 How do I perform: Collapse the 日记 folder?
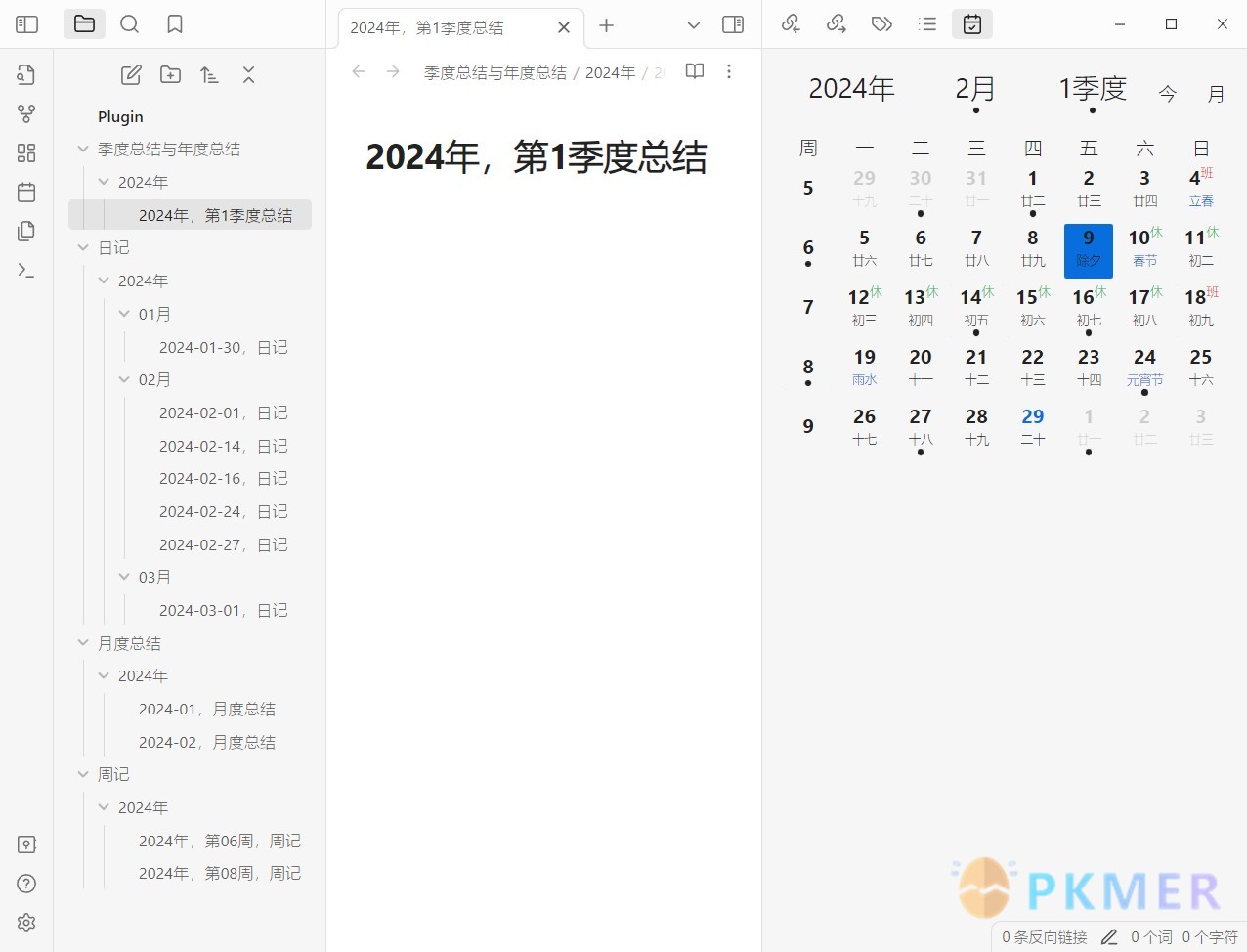(84, 247)
